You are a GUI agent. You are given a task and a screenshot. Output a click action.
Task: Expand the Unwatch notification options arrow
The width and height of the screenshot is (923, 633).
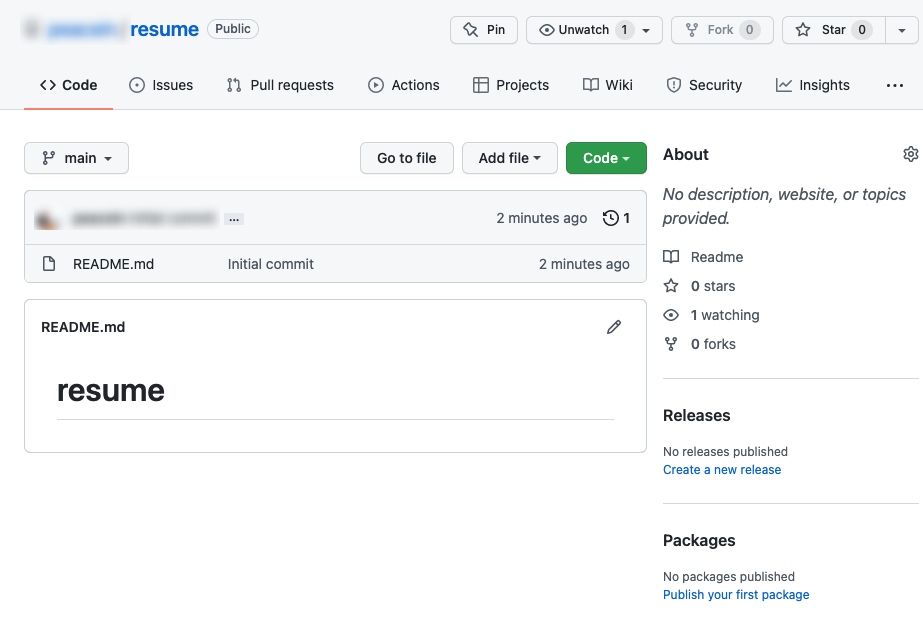[x=646, y=30]
